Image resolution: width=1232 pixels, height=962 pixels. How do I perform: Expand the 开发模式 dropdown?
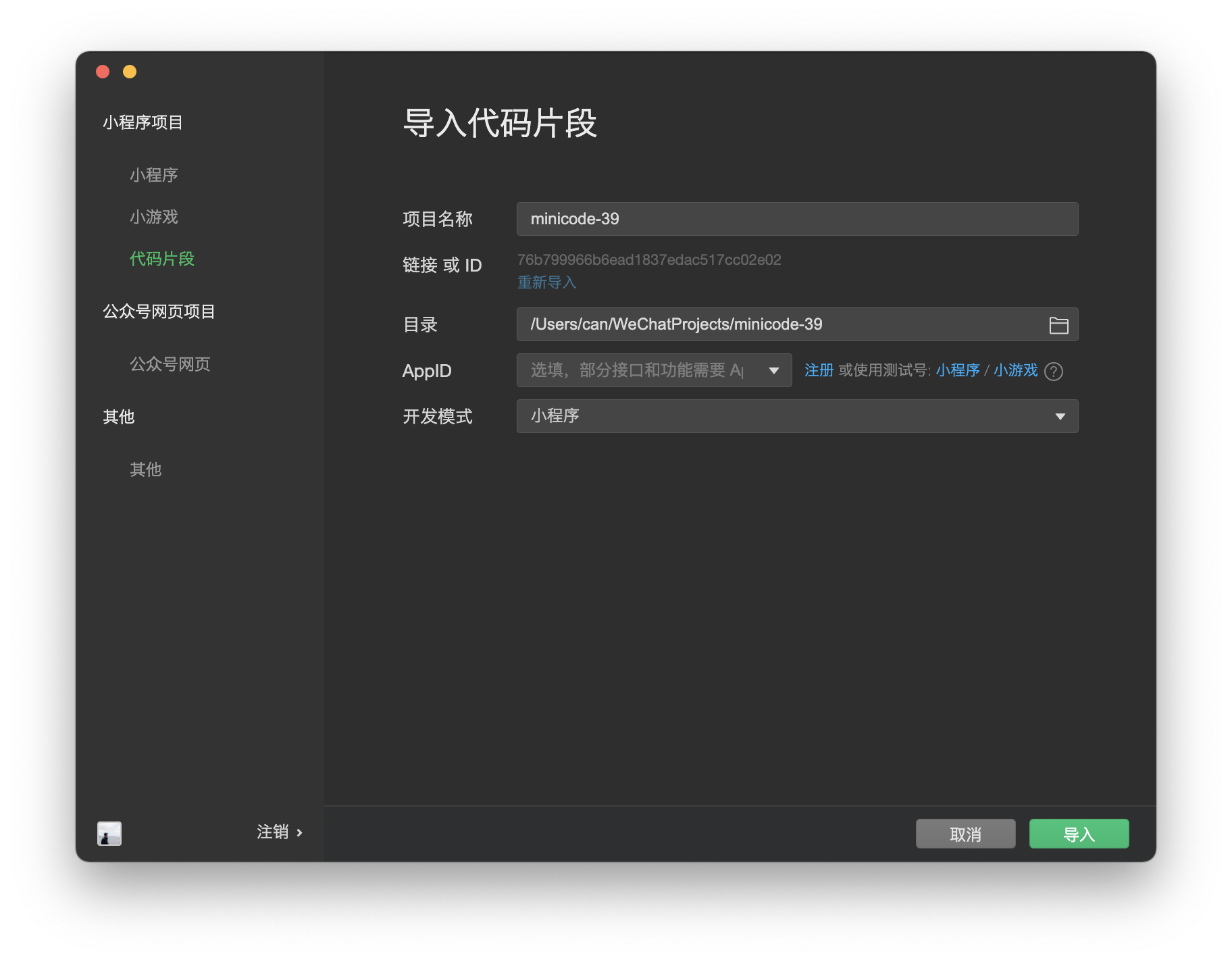1060,417
